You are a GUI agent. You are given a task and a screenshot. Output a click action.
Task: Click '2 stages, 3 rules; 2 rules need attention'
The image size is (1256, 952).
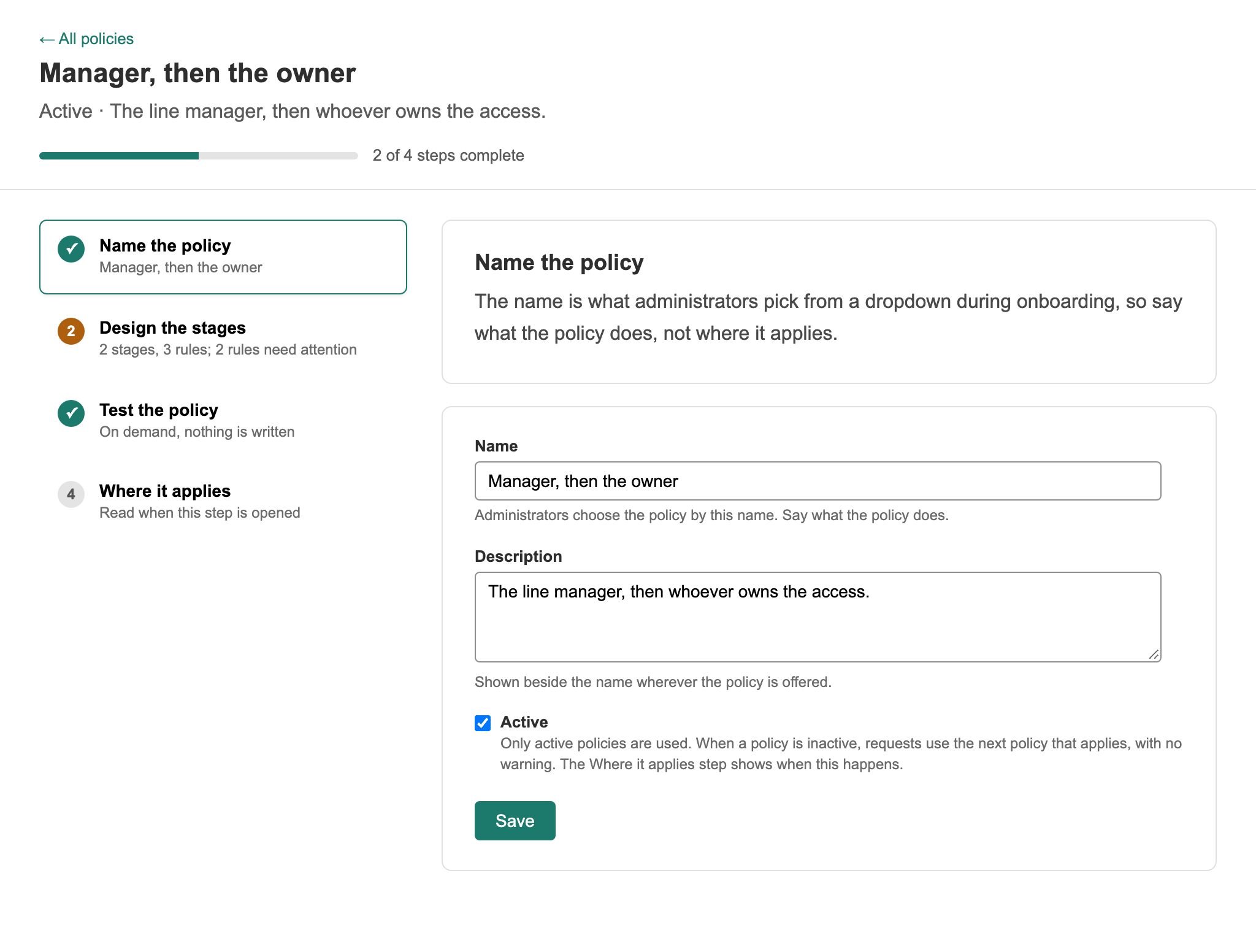tap(228, 350)
